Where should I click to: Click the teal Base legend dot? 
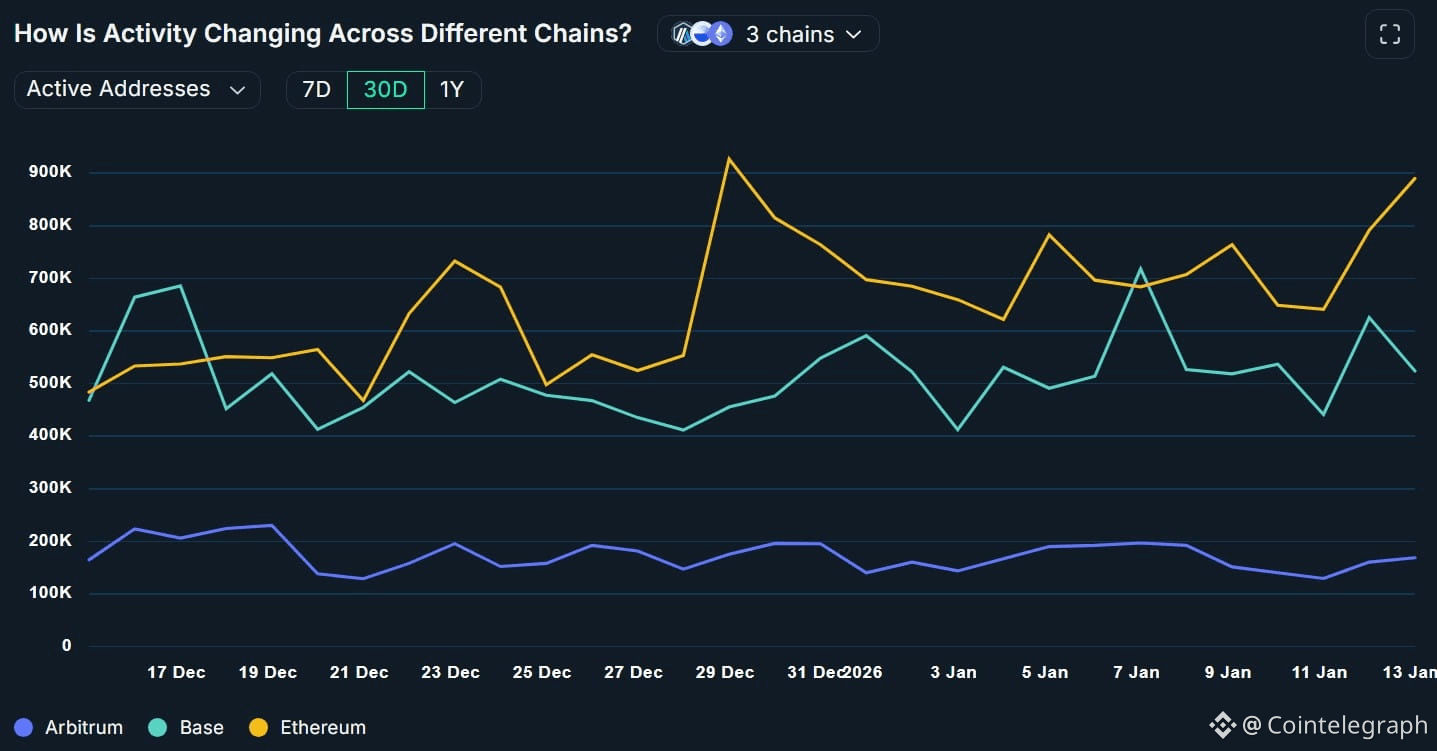(x=155, y=727)
